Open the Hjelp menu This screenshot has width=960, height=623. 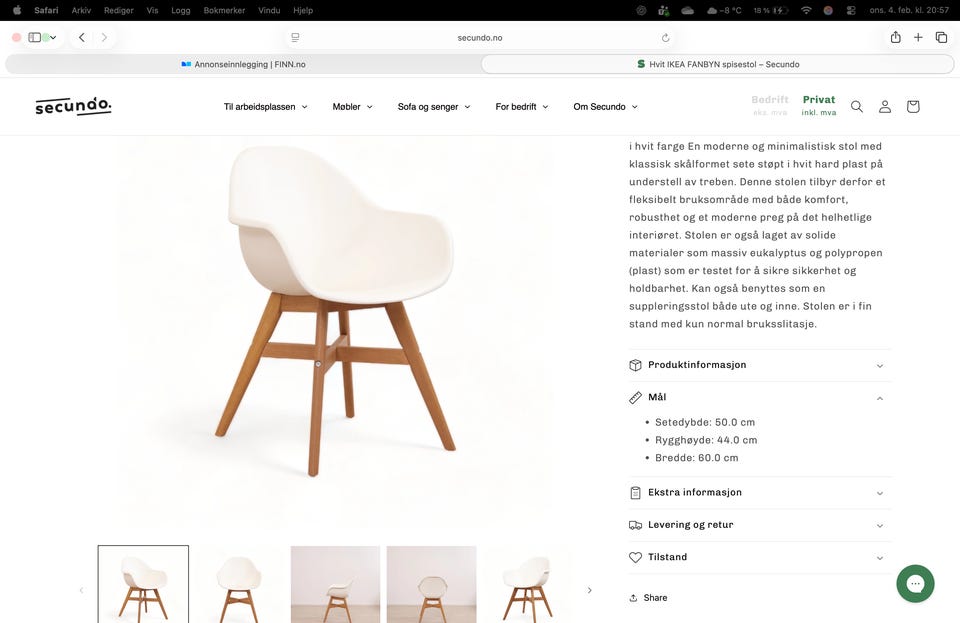(x=302, y=10)
